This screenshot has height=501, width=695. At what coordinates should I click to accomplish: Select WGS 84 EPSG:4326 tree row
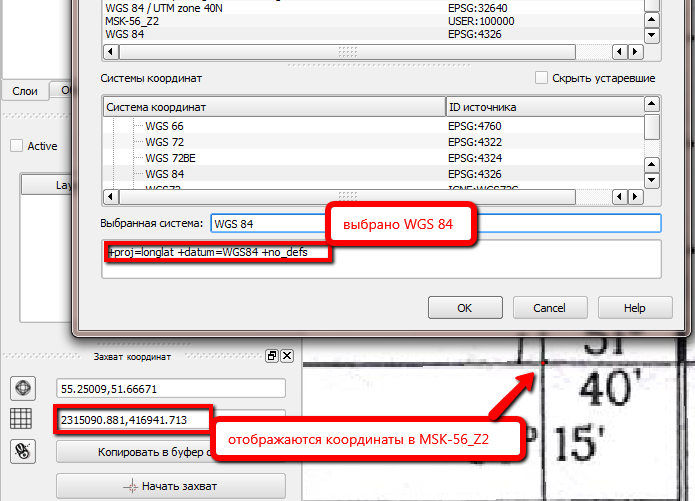point(373,174)
